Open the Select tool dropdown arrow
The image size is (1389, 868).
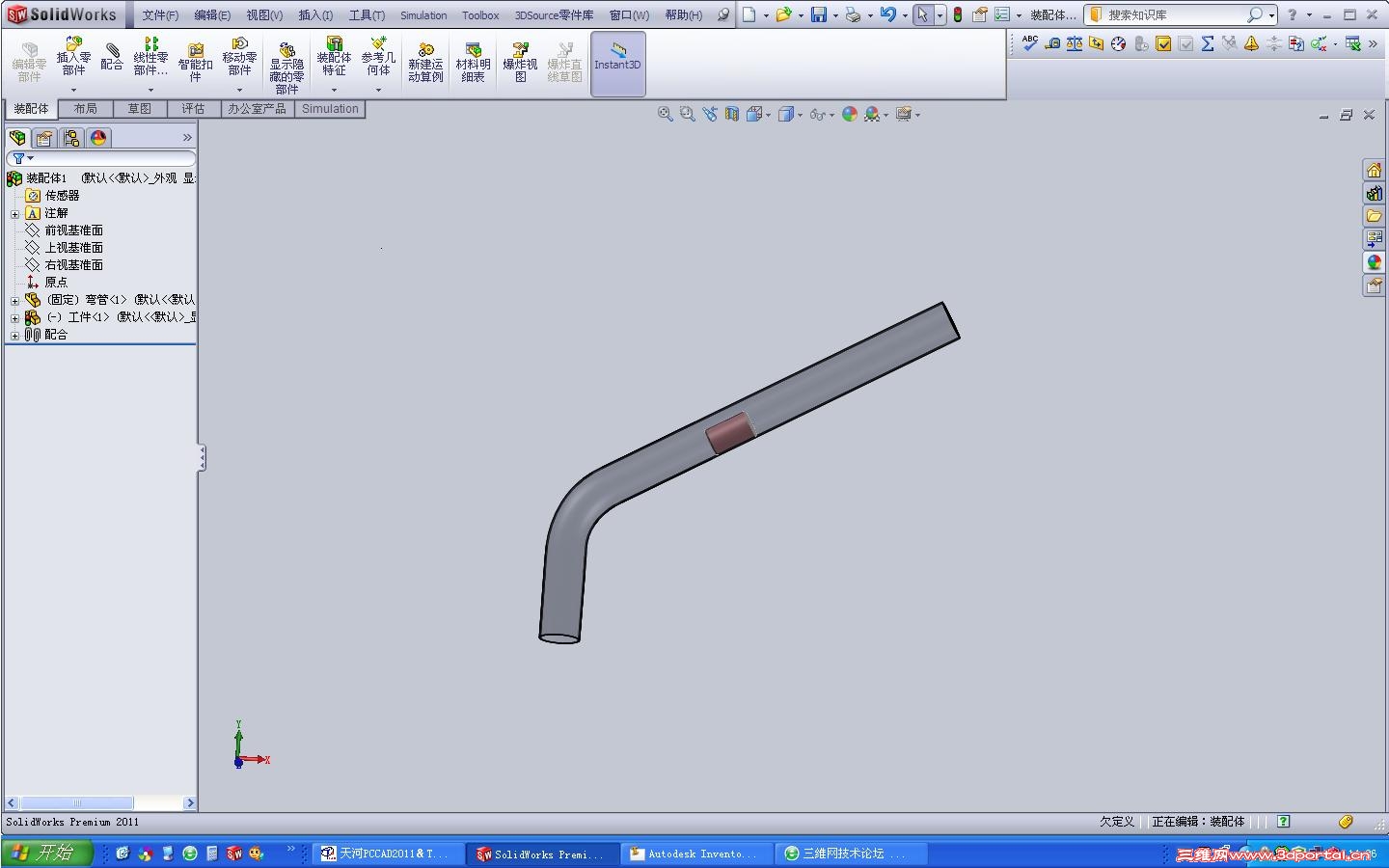[x=940, y=15]
